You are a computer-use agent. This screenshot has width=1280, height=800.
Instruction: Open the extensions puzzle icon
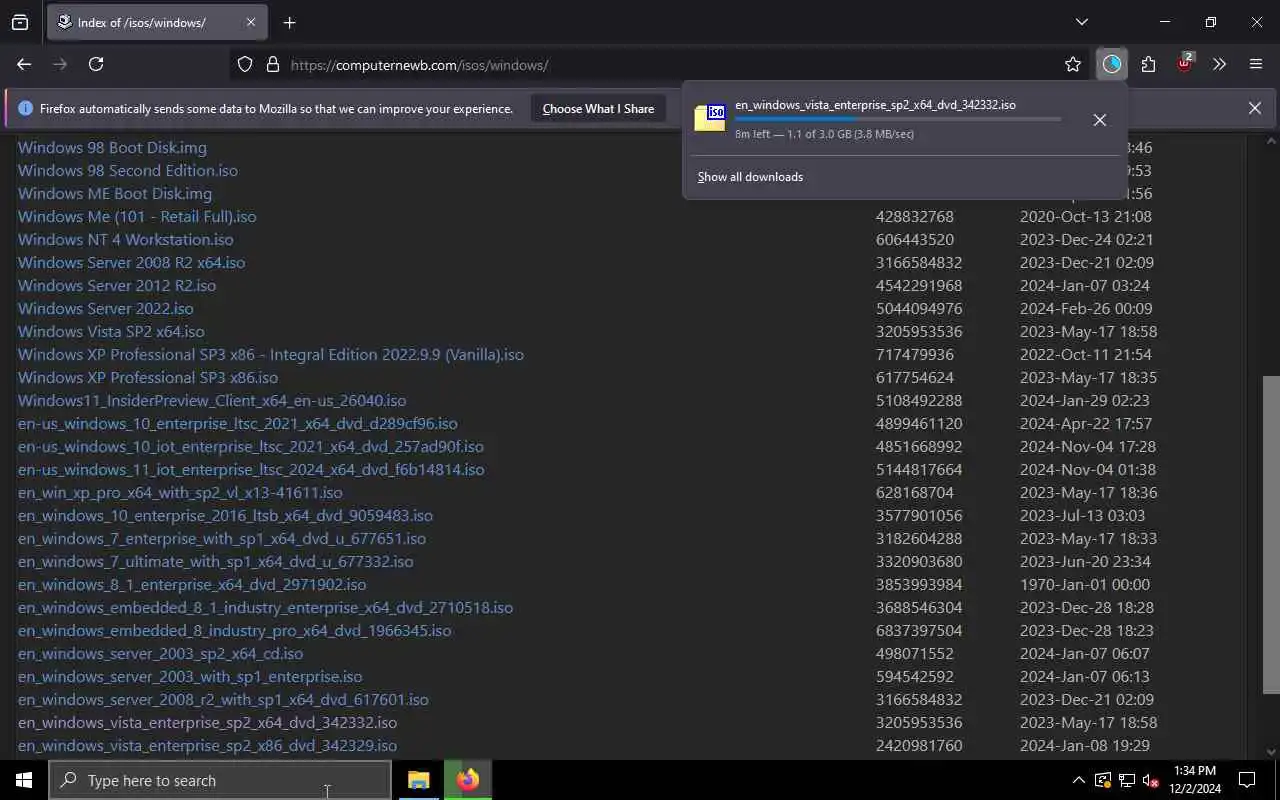point(1148,64)
